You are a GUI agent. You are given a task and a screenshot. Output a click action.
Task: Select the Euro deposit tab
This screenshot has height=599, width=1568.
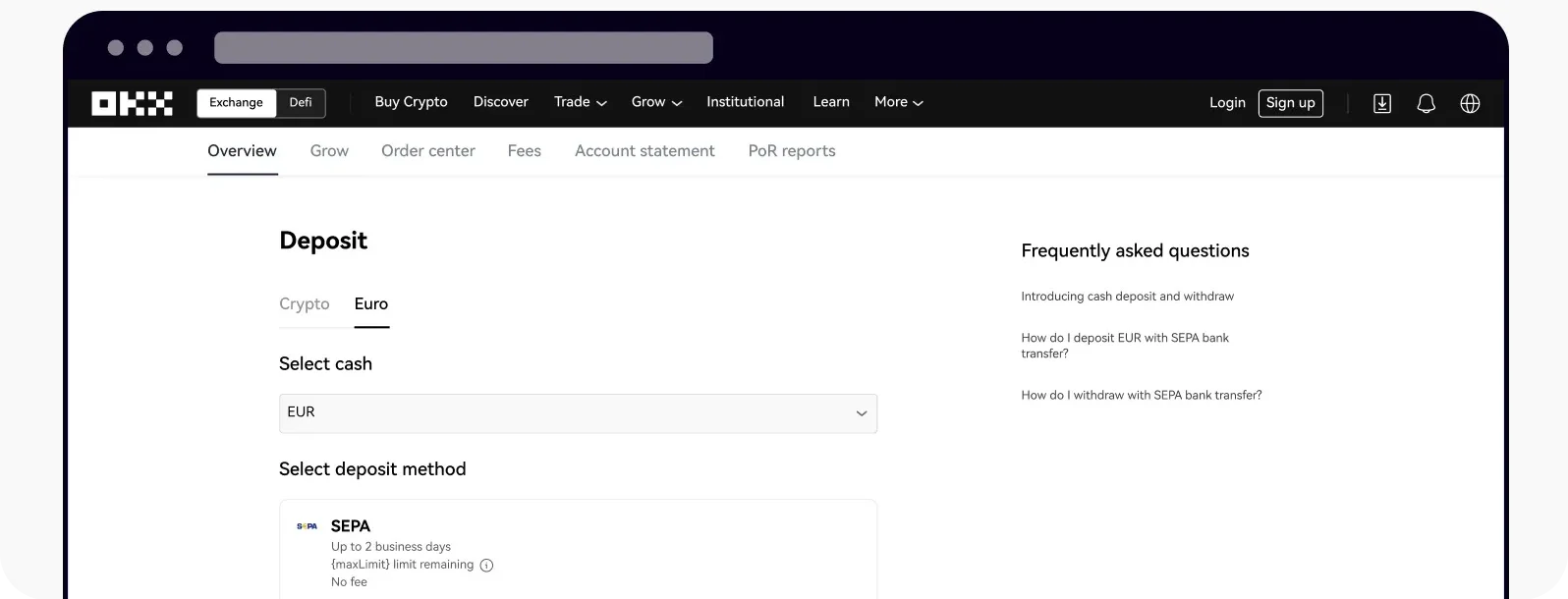point(371,304)
